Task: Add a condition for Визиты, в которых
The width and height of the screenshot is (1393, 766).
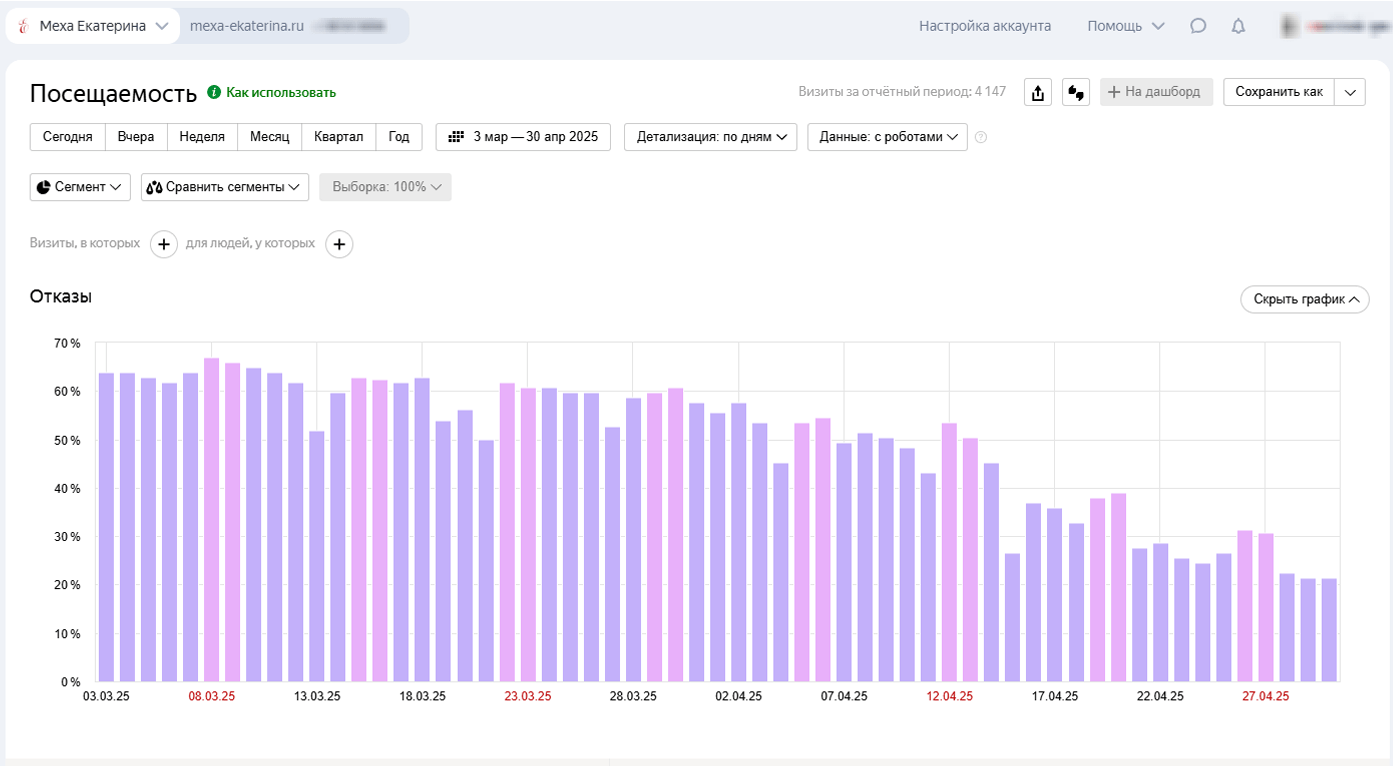Action: (164, 244)
